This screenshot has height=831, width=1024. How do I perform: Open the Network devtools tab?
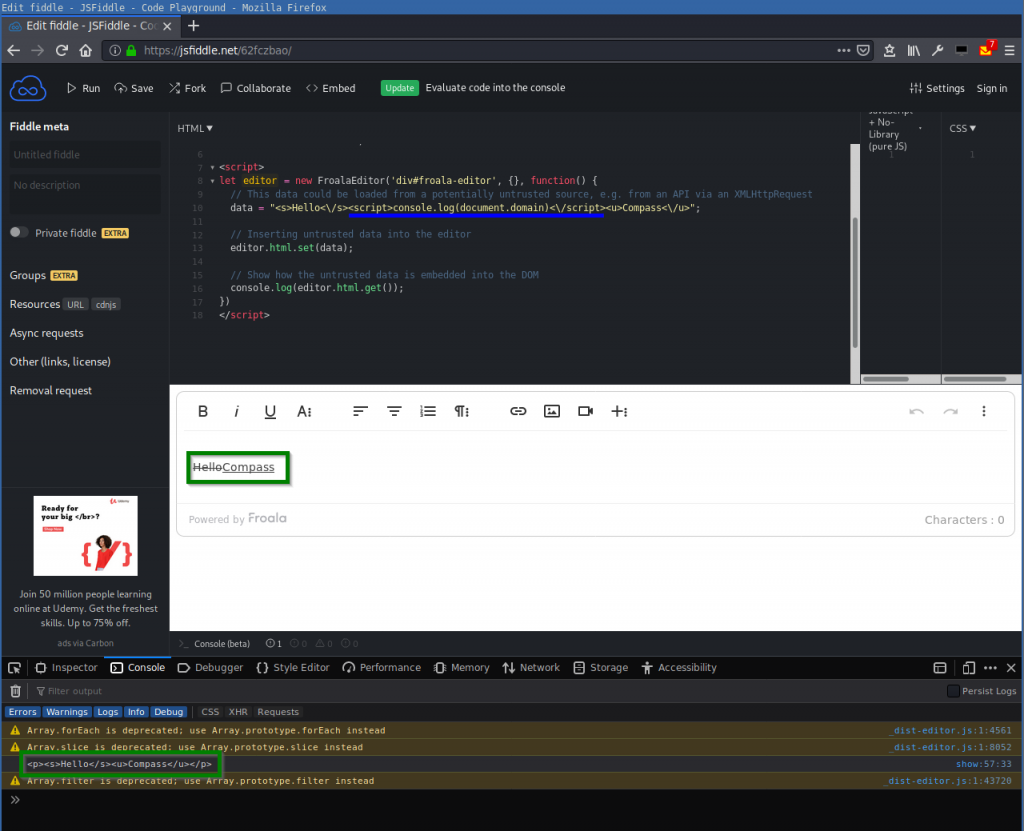coord(531,668)
